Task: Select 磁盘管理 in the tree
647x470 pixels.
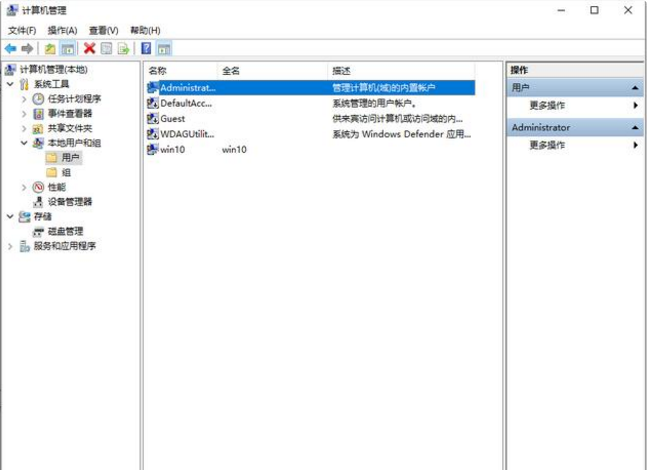Action: tap(66, 231)
